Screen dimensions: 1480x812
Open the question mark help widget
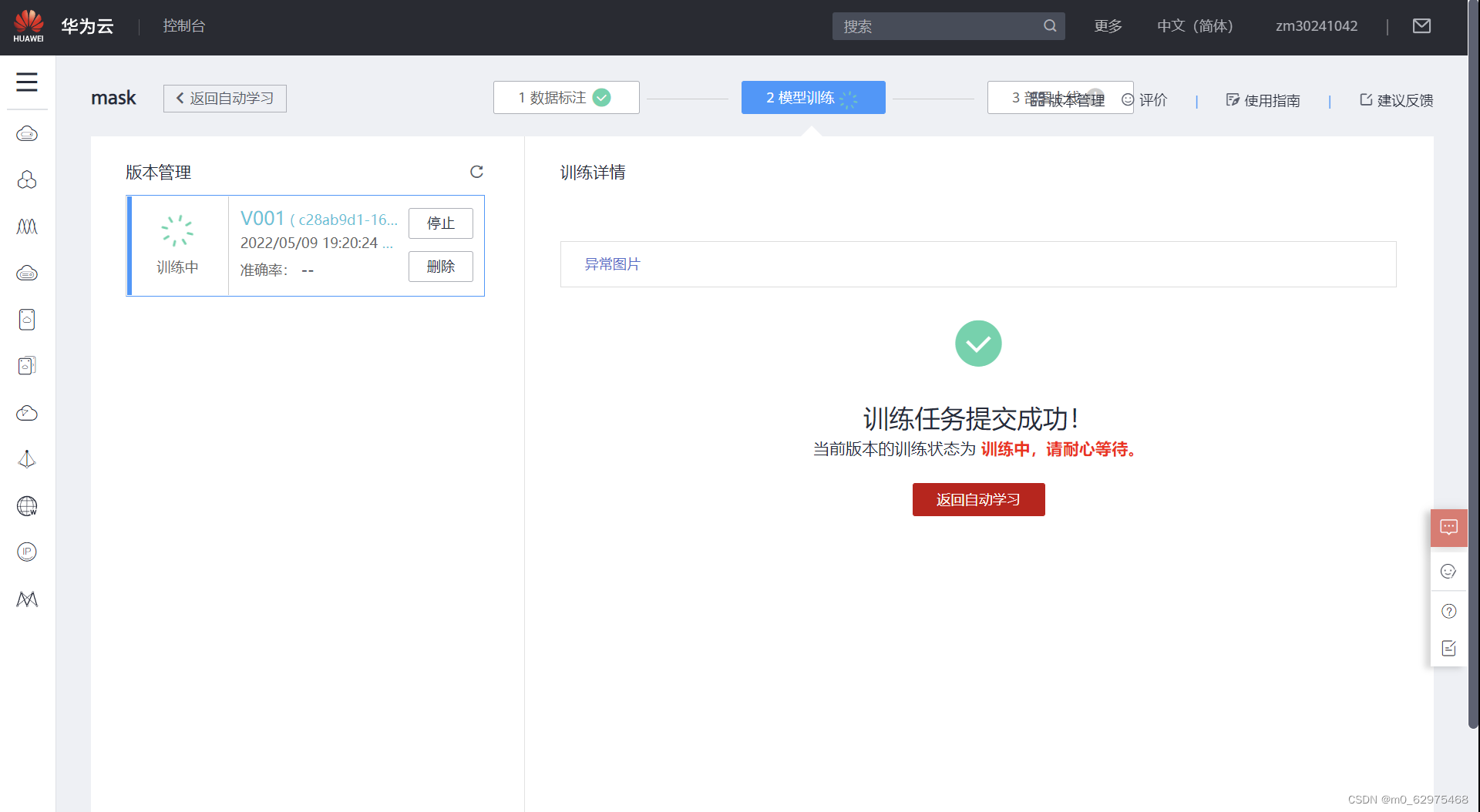coord(1449,611)
